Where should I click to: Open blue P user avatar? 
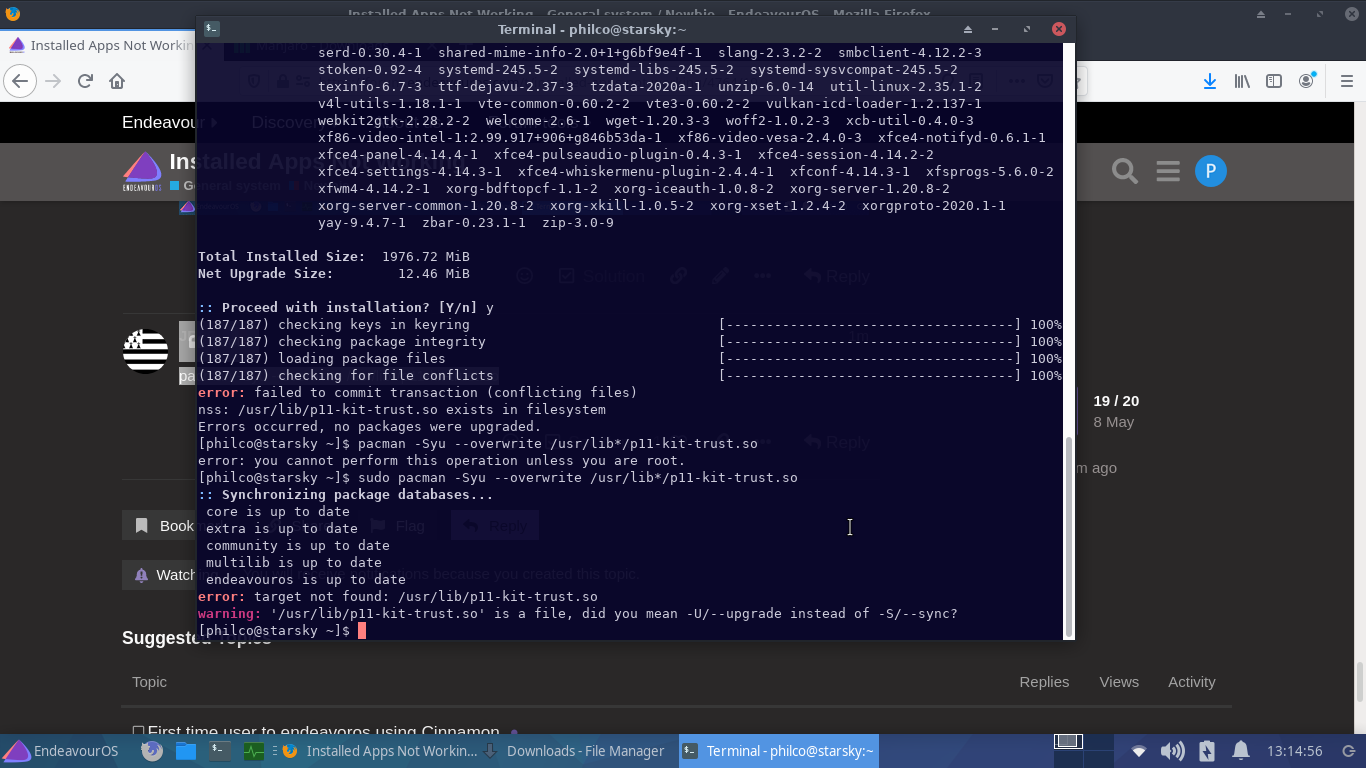[x=1211, y=171]
